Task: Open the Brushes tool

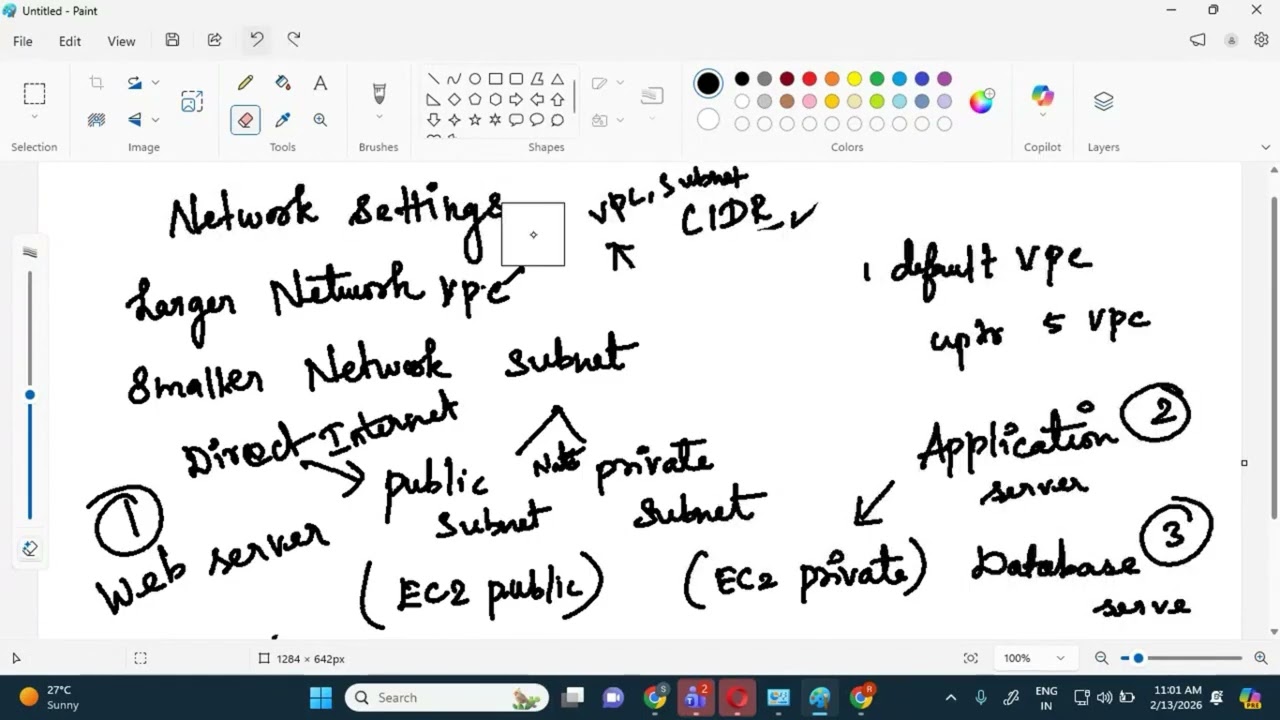Action: (x=379, y=94)
